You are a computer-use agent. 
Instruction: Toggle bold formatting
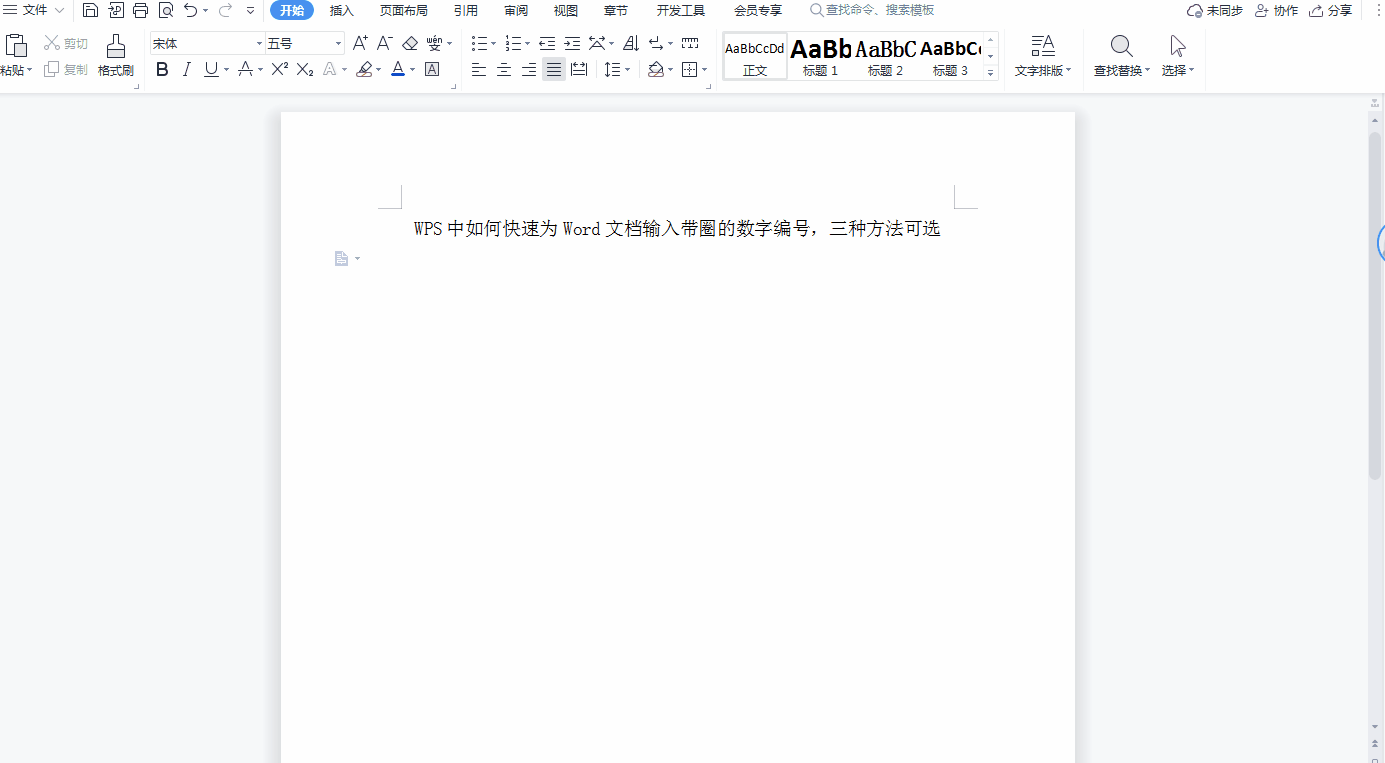[162, 69]
